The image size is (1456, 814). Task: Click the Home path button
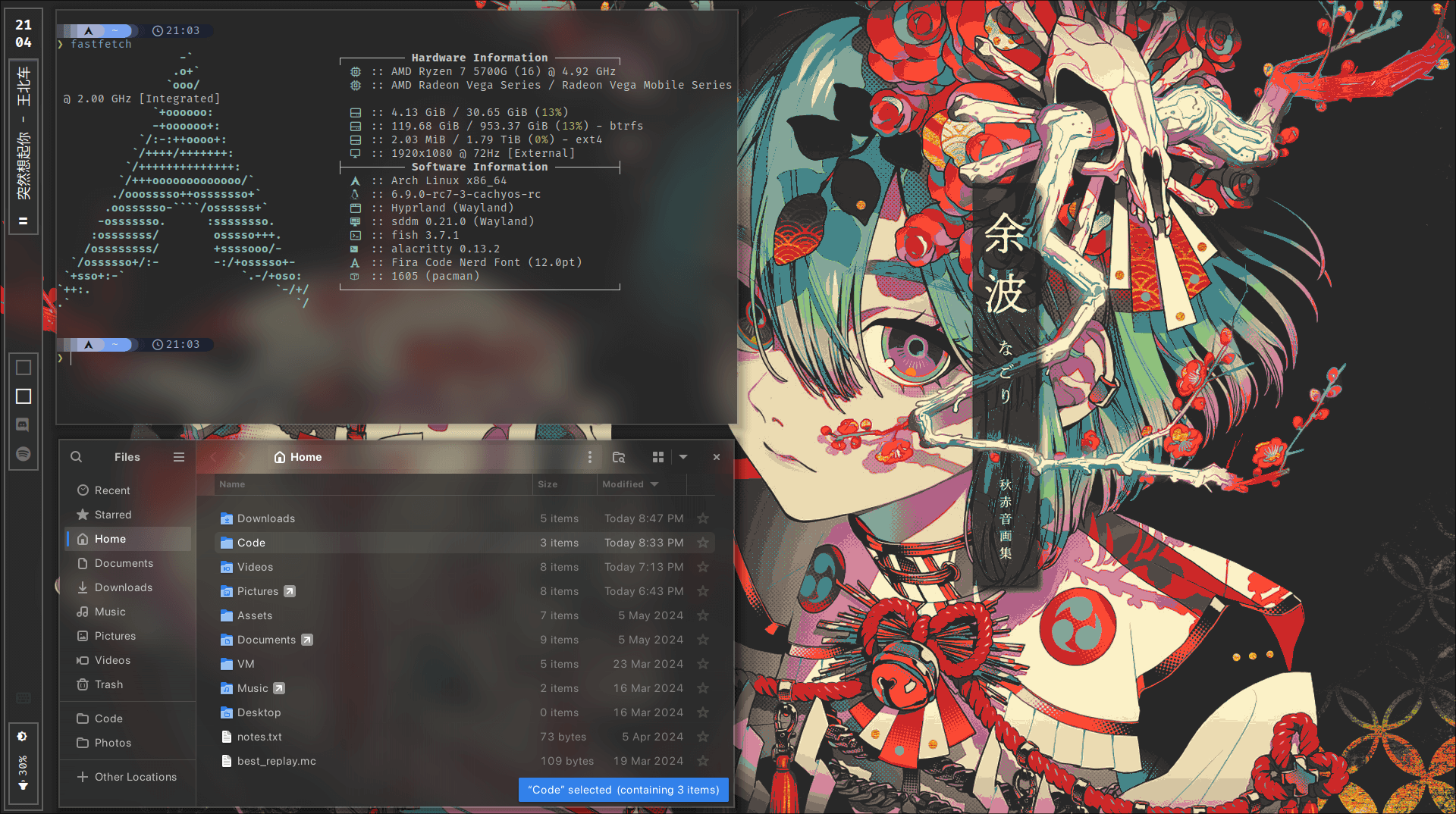coord(298,457)
